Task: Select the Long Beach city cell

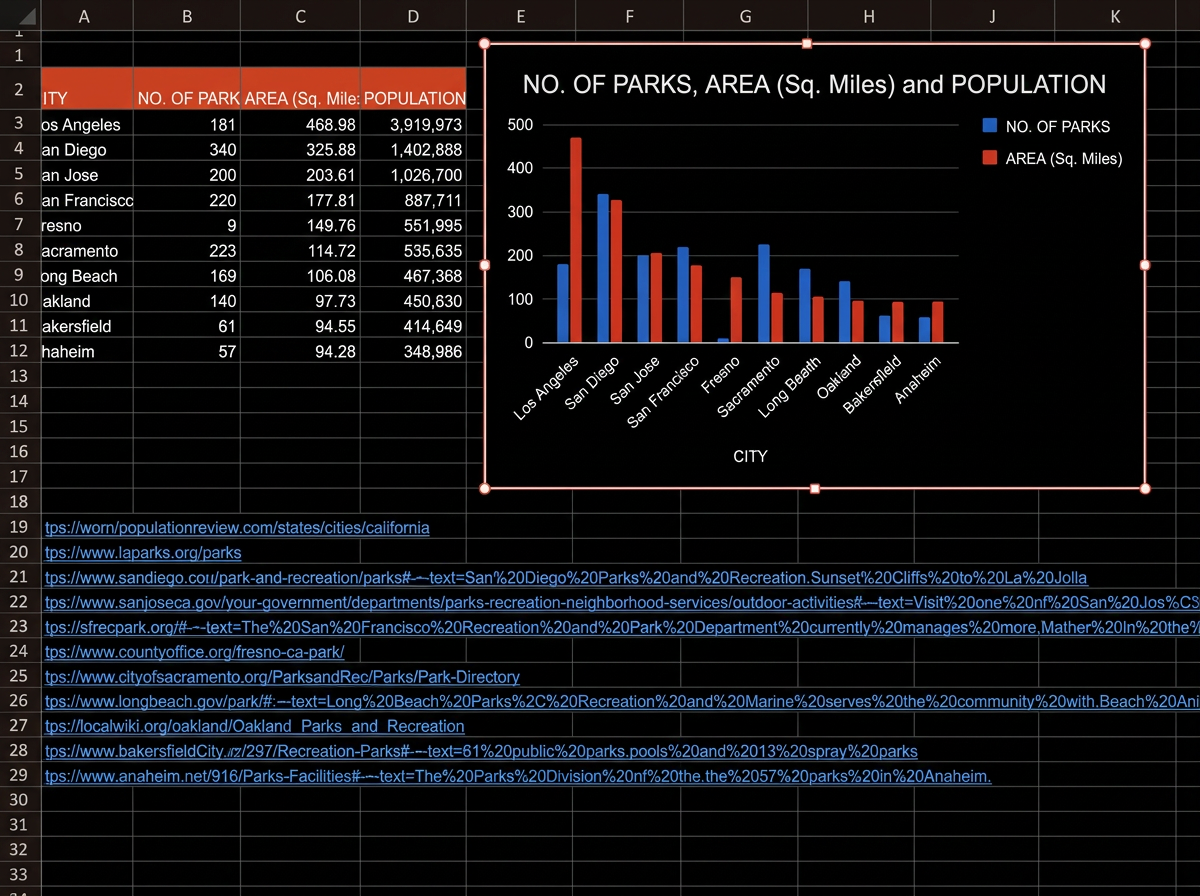Action: pyautogui.click(x=87, y=276)
